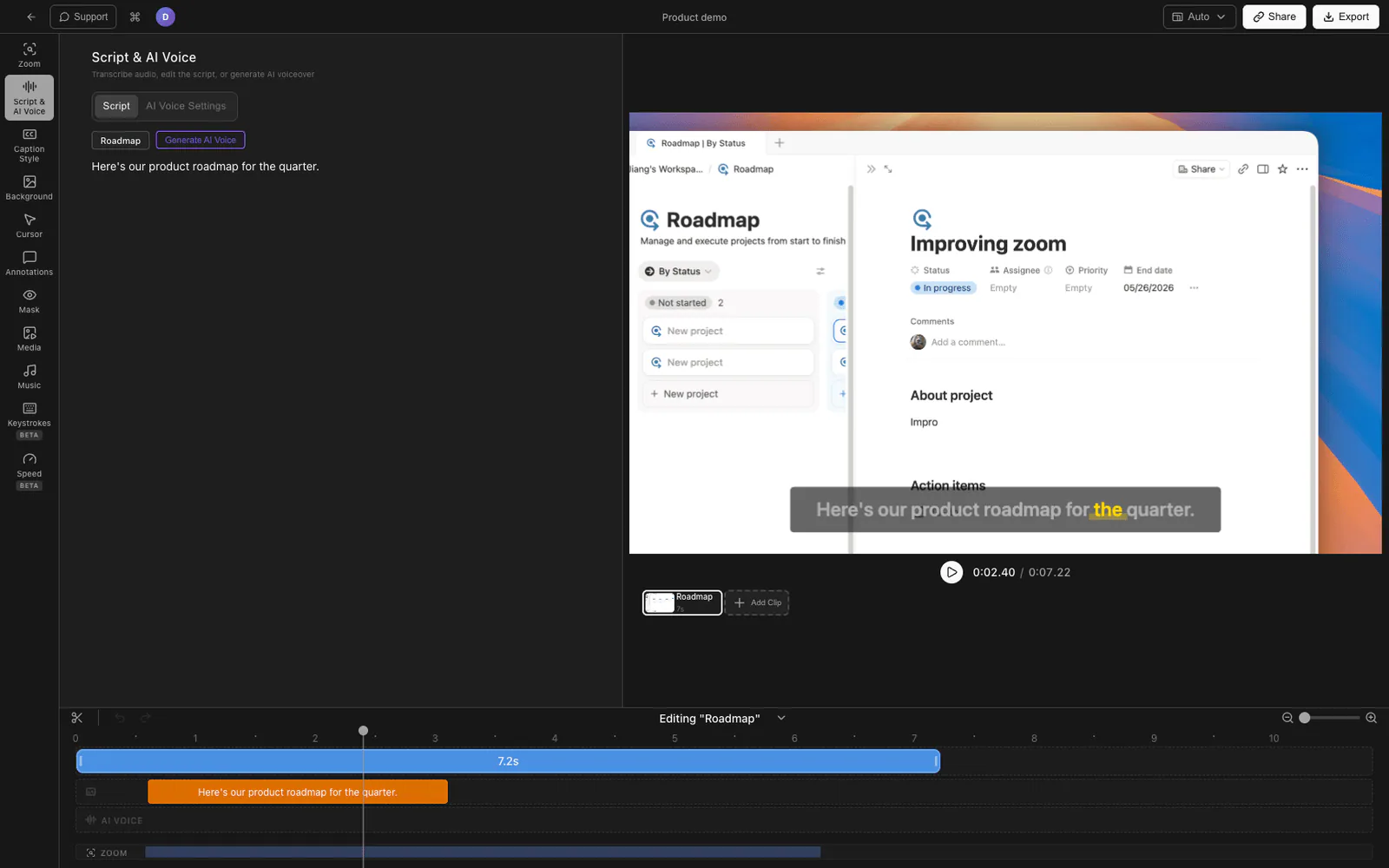
Task: Go back with the arrow icon
Action: coord(31,16)
